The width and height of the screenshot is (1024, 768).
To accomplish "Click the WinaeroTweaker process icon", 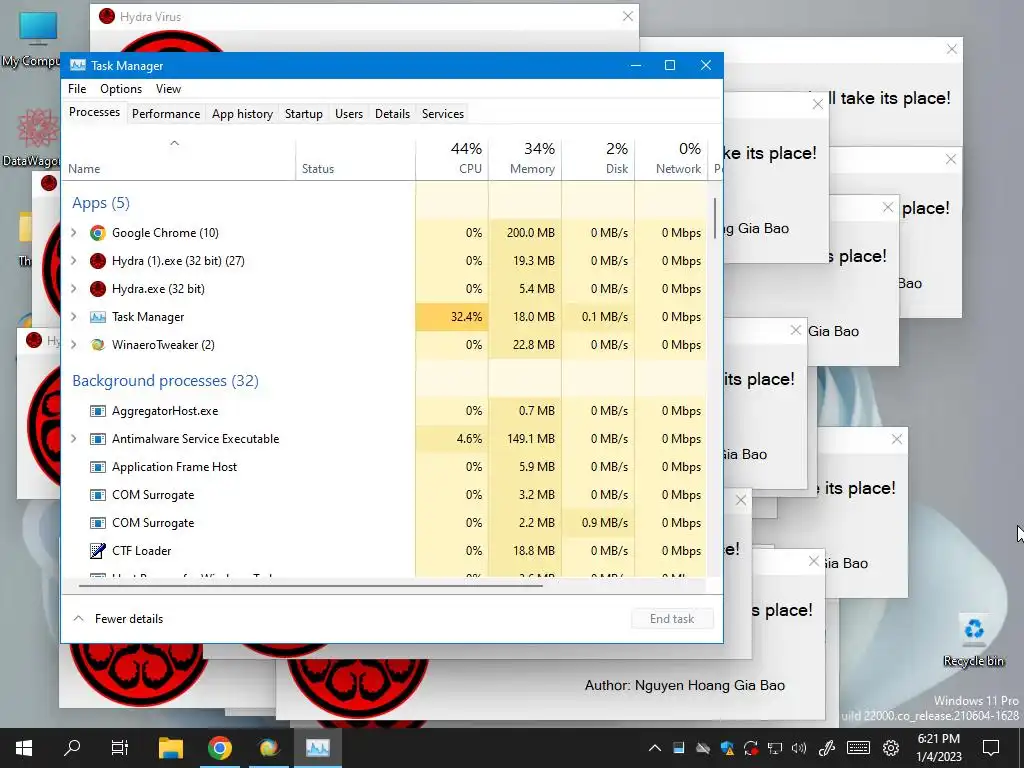I will pos(98,345).
